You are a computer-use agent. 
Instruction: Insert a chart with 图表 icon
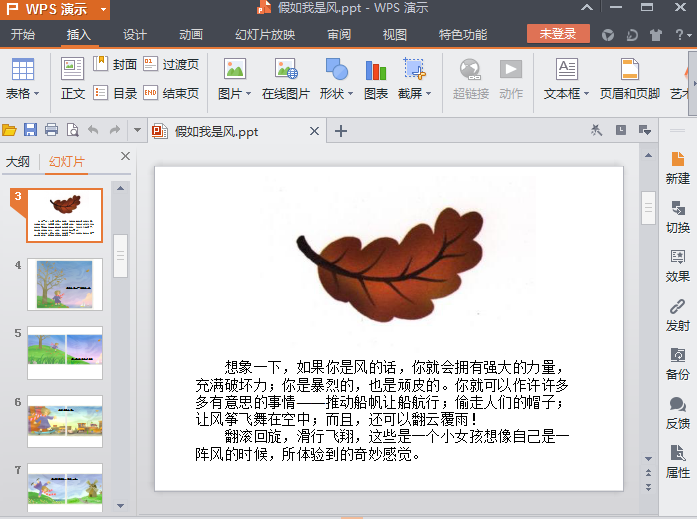tap(376, 70)
